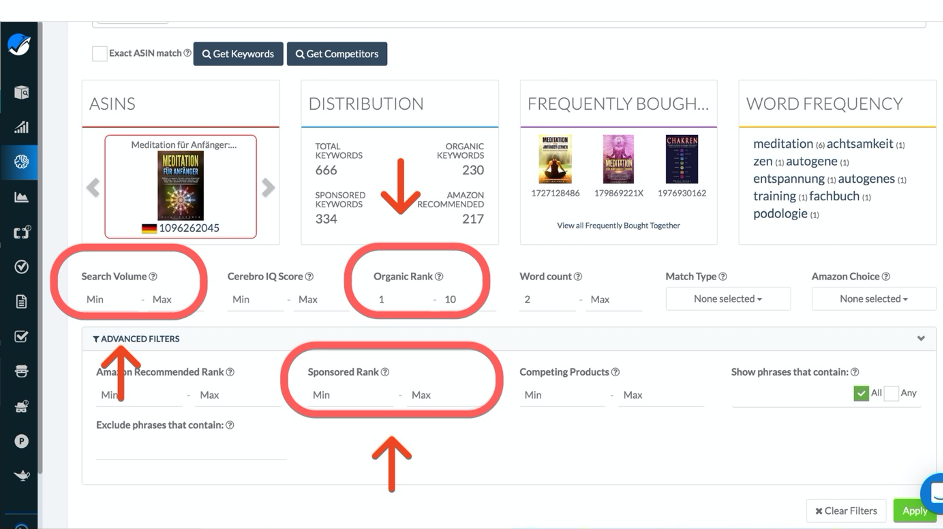Click Word count Max field
The width and height of the screenshot is (943, 529).
click(614, 299)
